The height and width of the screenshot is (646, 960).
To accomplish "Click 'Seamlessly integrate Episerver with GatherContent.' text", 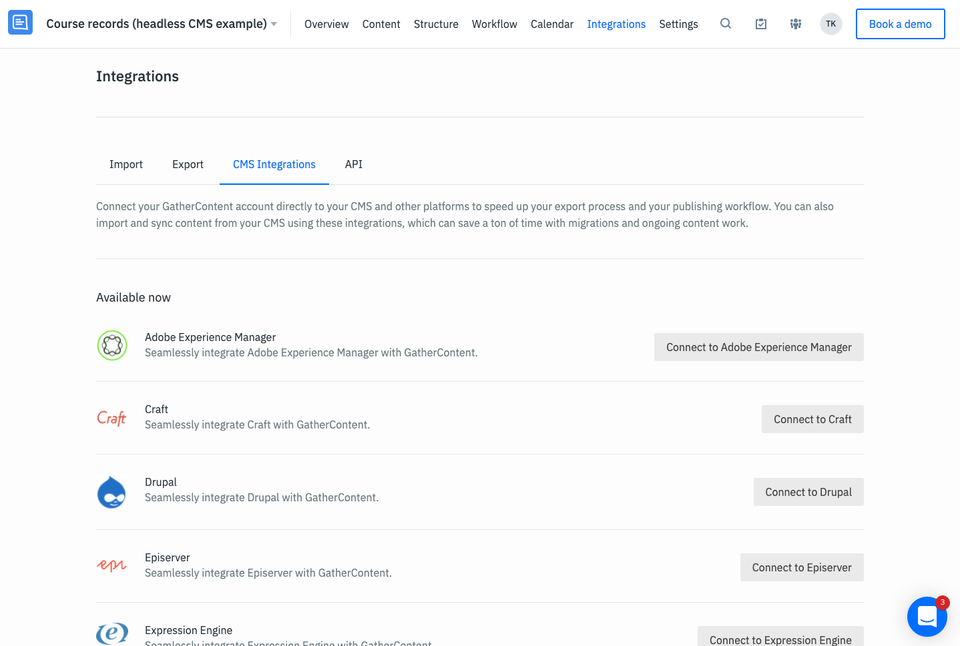I will click(x=268, y=573).
